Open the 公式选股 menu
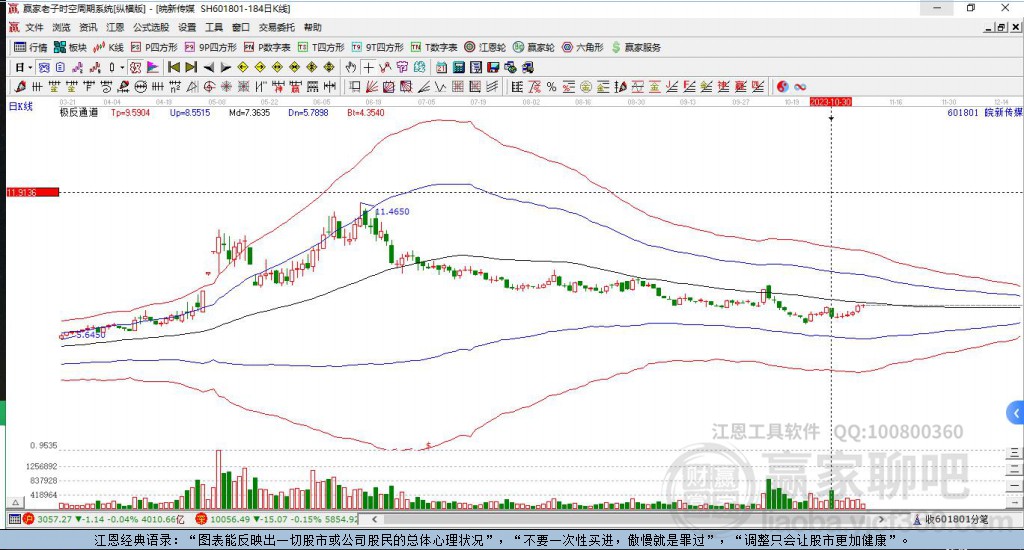 click(x=151, y=27)
